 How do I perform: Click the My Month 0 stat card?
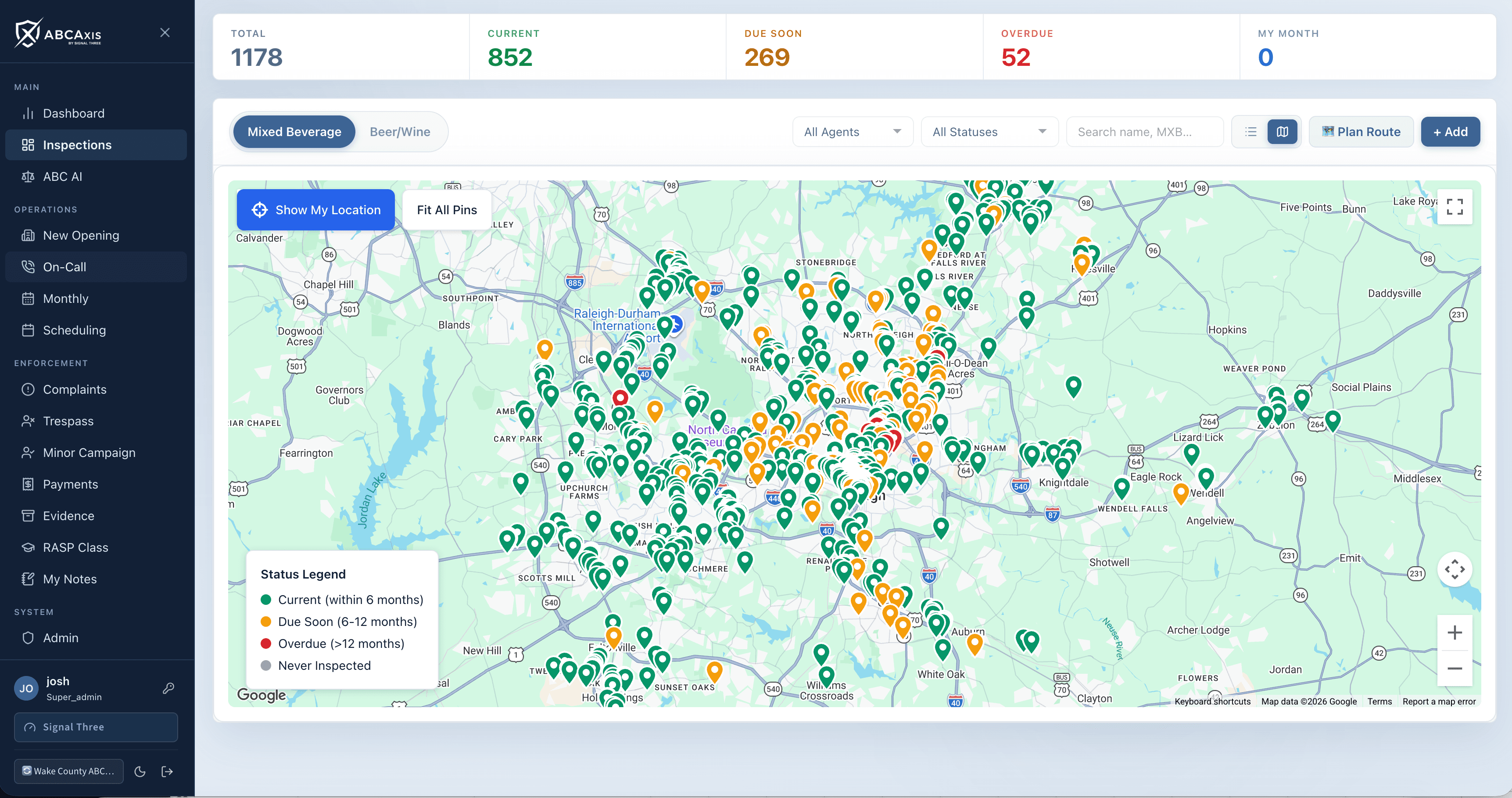1368,47
